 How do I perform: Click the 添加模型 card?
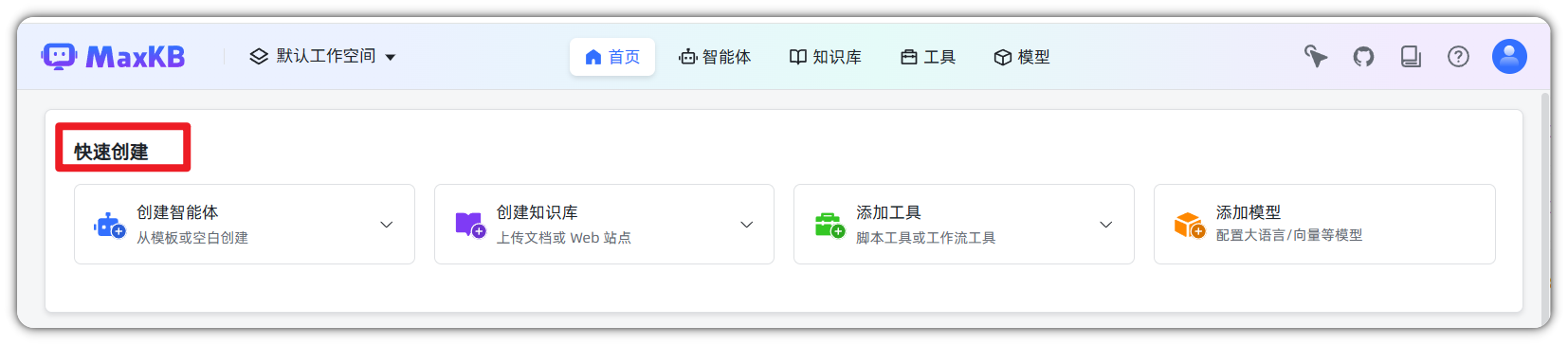(1324, 225)
